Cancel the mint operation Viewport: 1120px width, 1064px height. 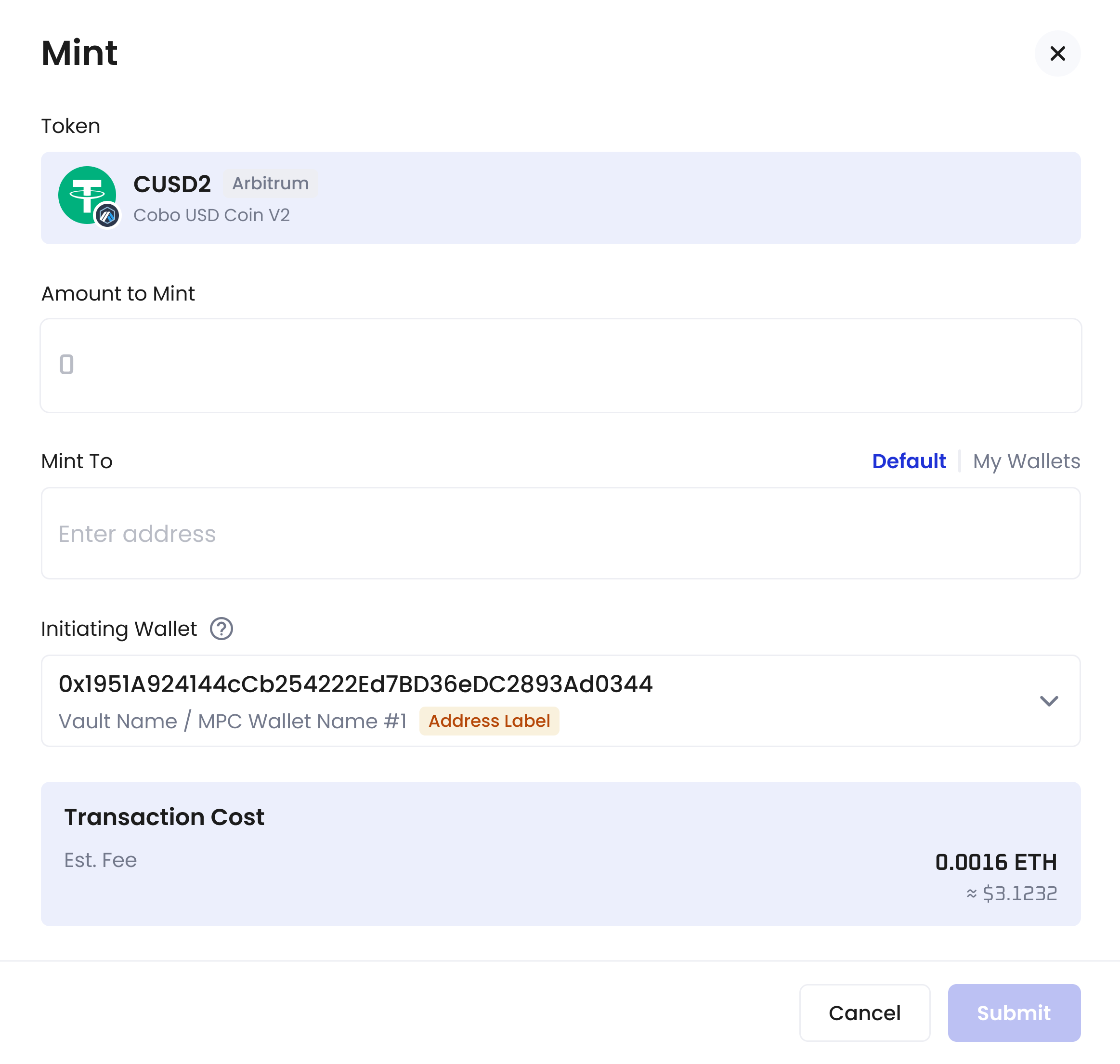[864, 1013]
